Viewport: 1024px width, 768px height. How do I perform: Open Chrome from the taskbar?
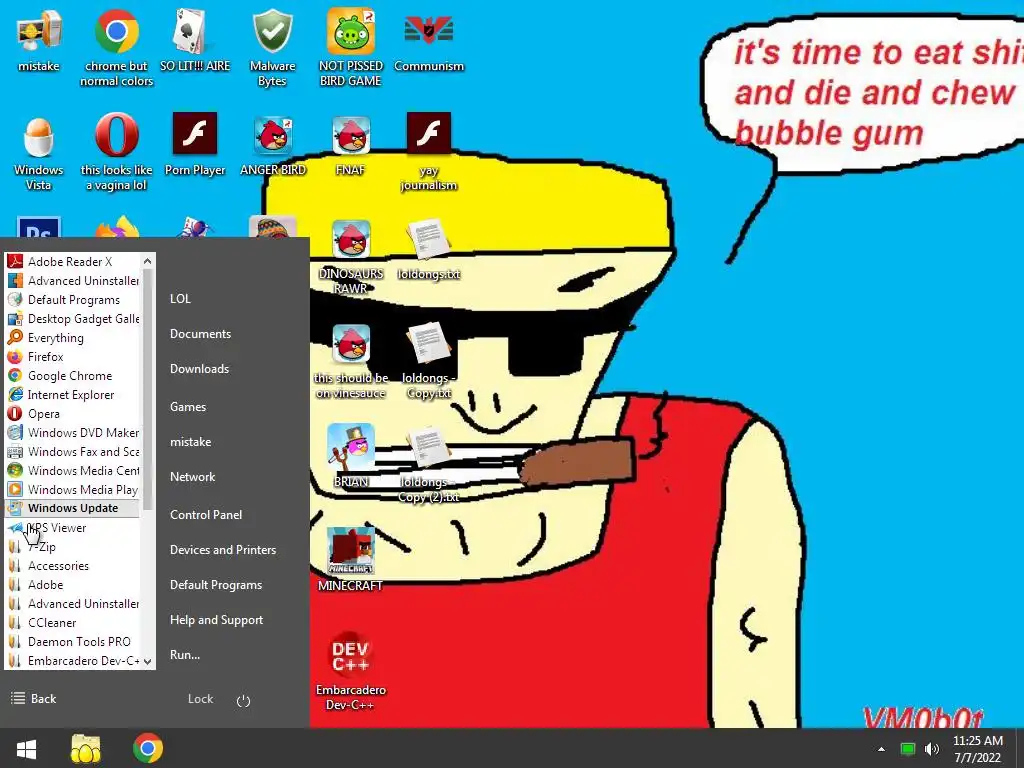point(148,748)
